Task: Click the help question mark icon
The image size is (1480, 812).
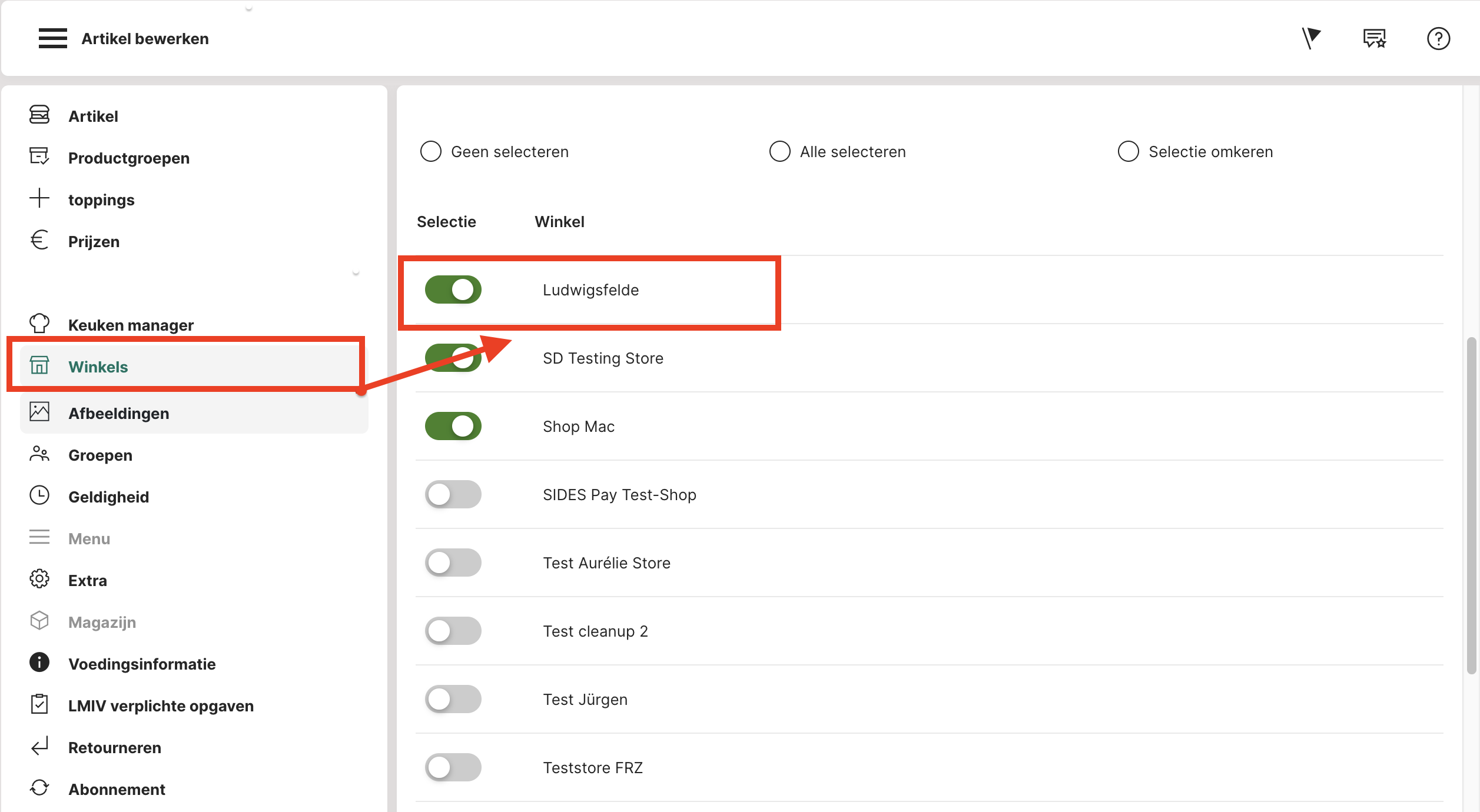Action: (1438, 39)
